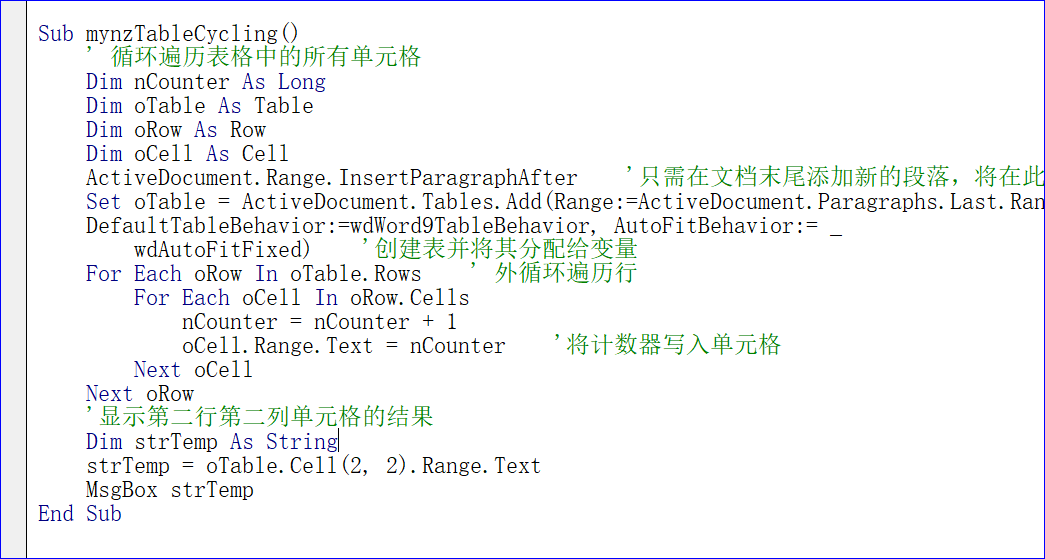Click the InsertParagraphAfter method call
1045x559 pixels.
(458, 178)
